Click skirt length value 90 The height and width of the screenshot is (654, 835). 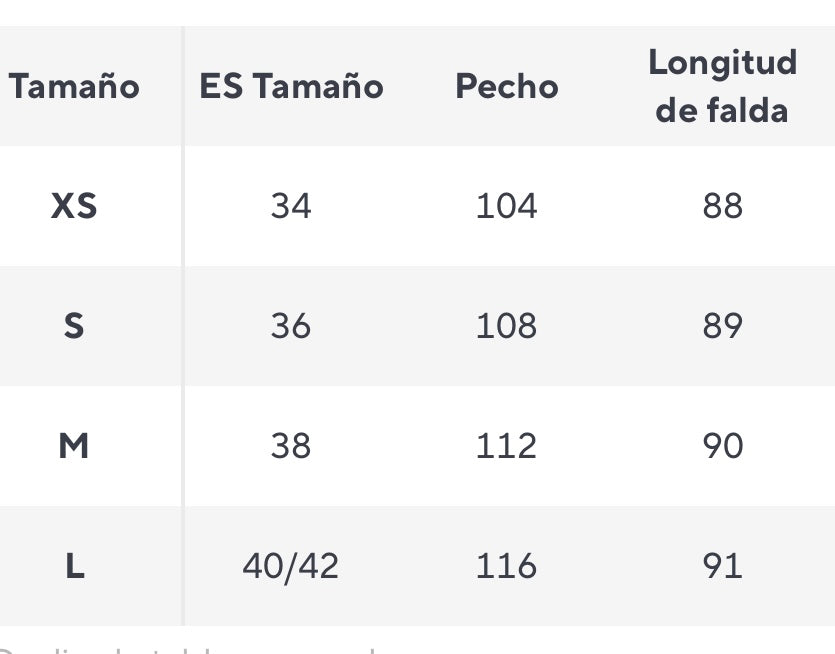coord(723,445)
